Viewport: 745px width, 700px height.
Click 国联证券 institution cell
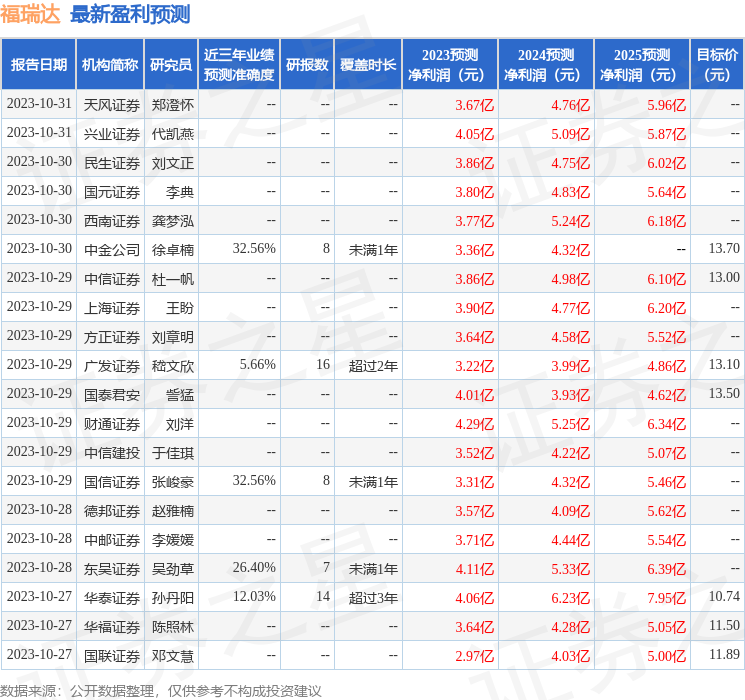tap(112, 655)
